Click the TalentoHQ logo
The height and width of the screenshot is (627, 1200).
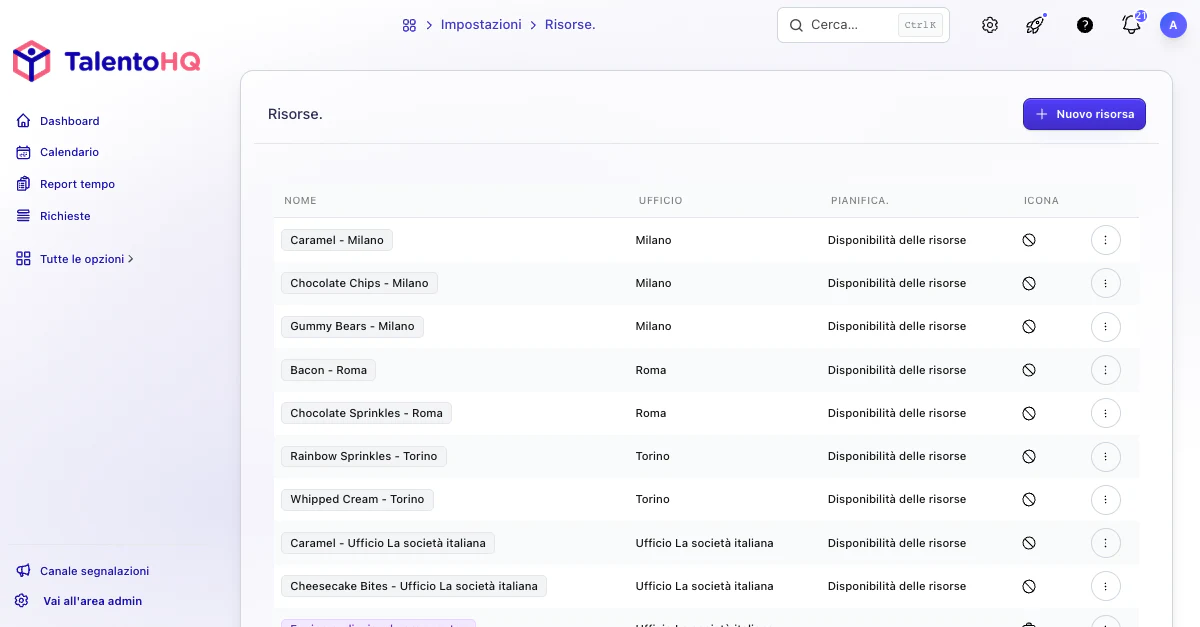click(x=107, y=62)
